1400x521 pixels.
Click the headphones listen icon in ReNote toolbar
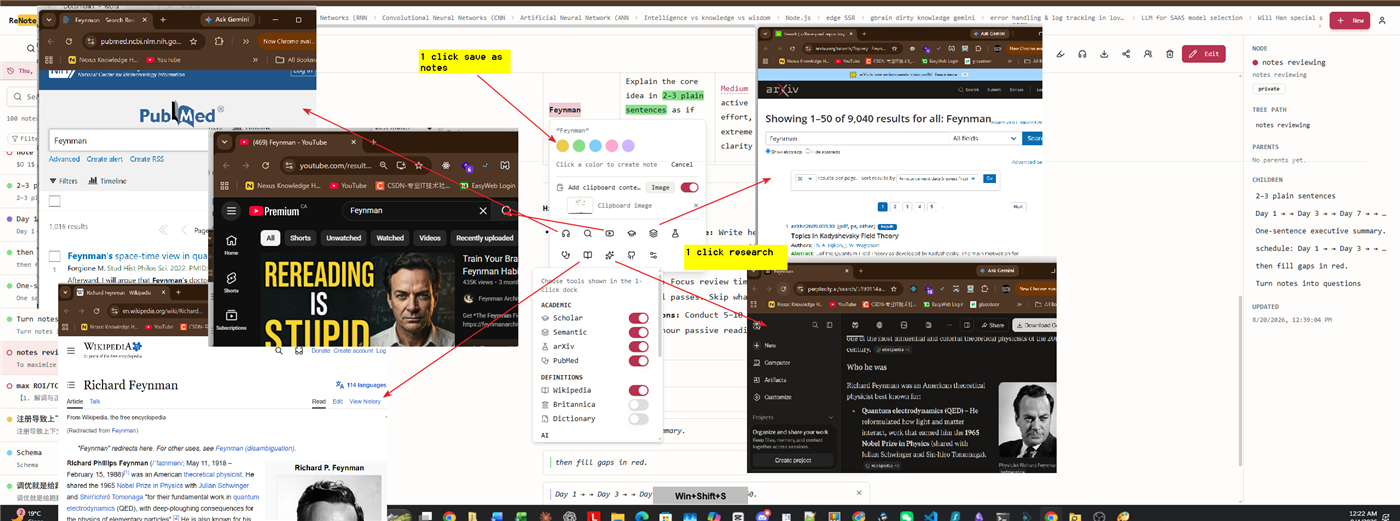[1082, 54]
